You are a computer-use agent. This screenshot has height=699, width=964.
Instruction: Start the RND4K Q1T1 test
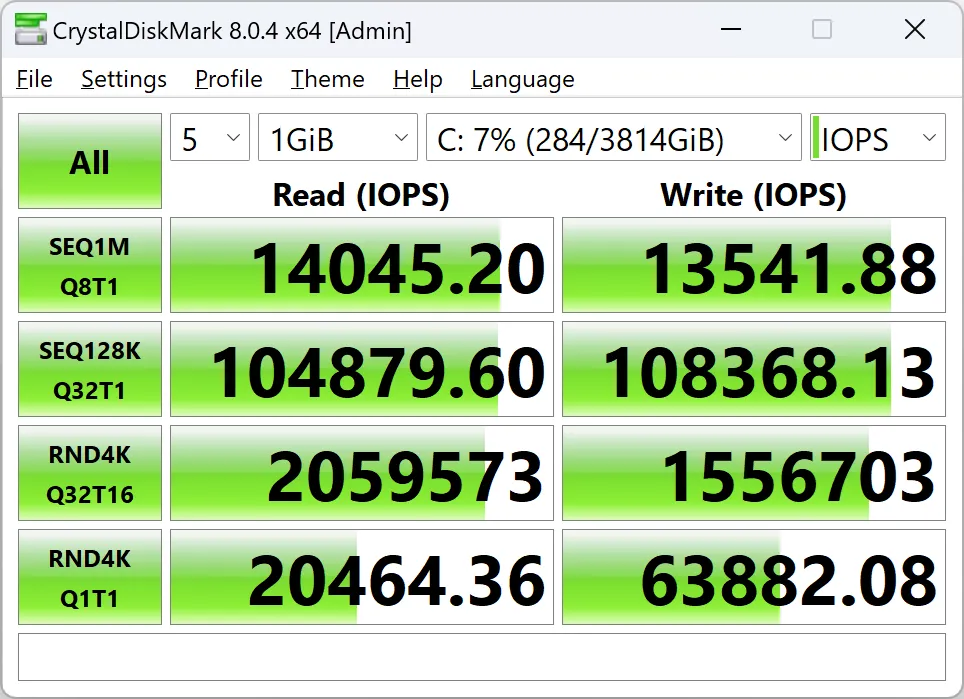(x=90, y=578)
